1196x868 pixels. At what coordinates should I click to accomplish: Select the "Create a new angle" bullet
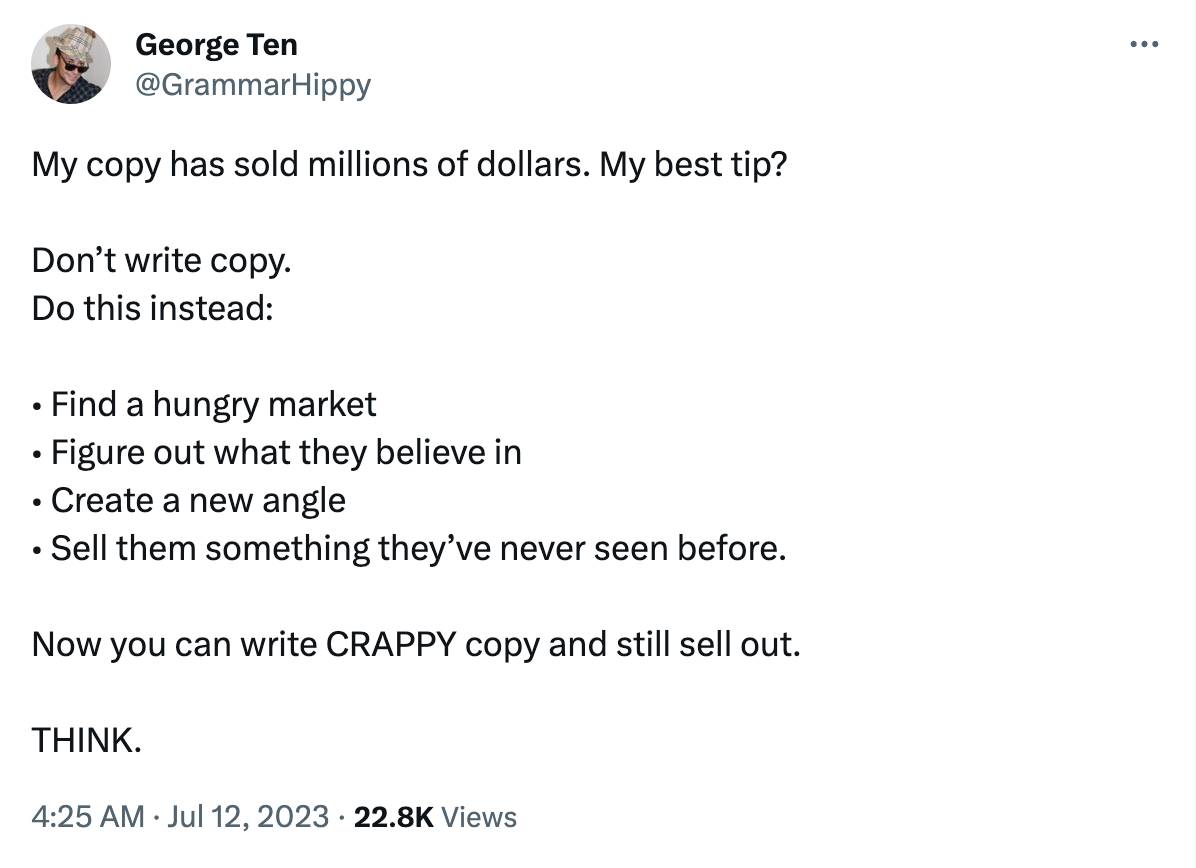[x=198, y=500]
